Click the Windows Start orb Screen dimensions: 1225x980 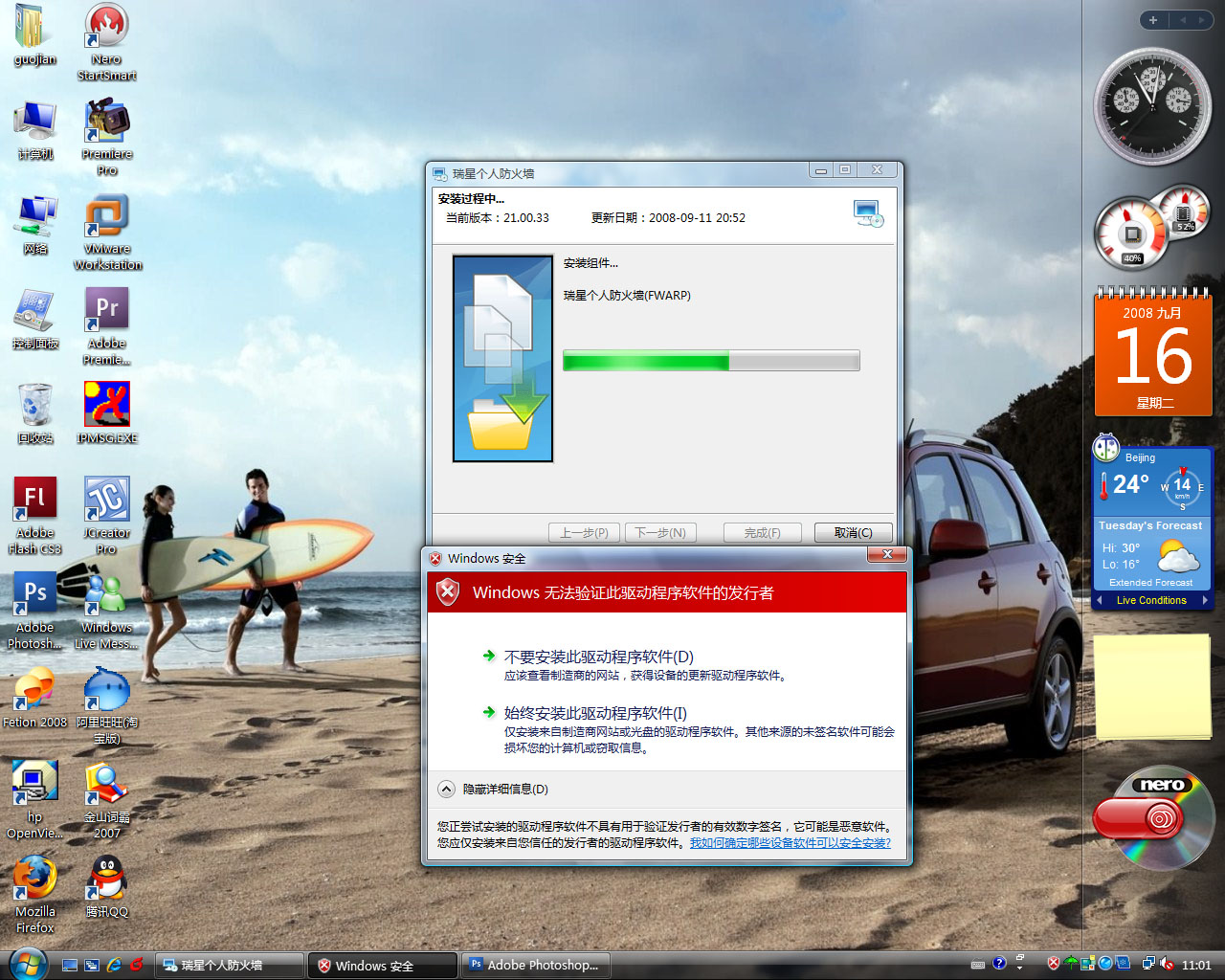click(x=27, y=963)
